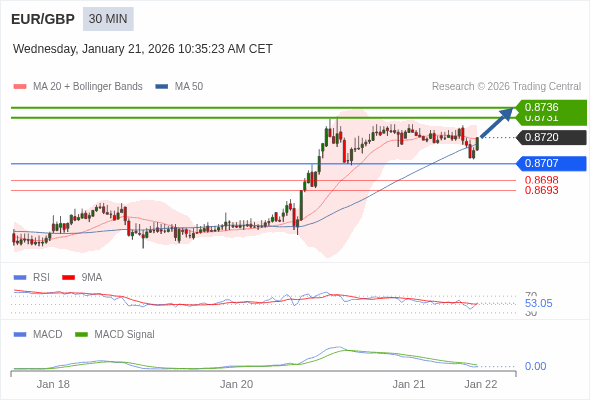
Task: Click the 0.8698 red support value
Action: click(541, 180)
